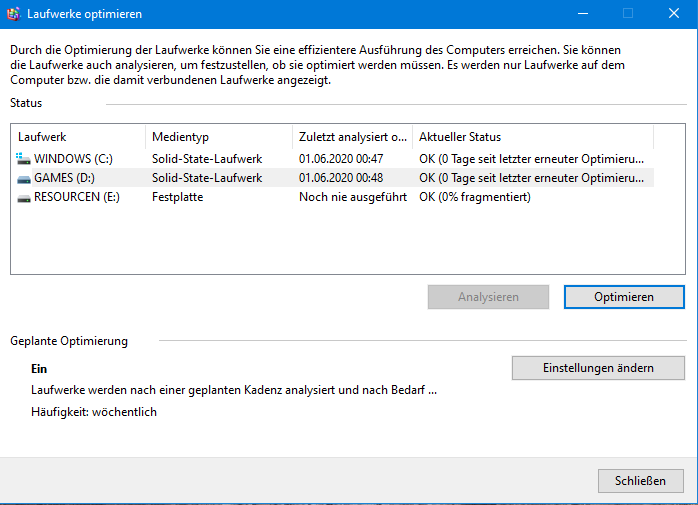Click the Zuletzt analysiert column header
Screen dimensions: 698x505
pos(353,137)
